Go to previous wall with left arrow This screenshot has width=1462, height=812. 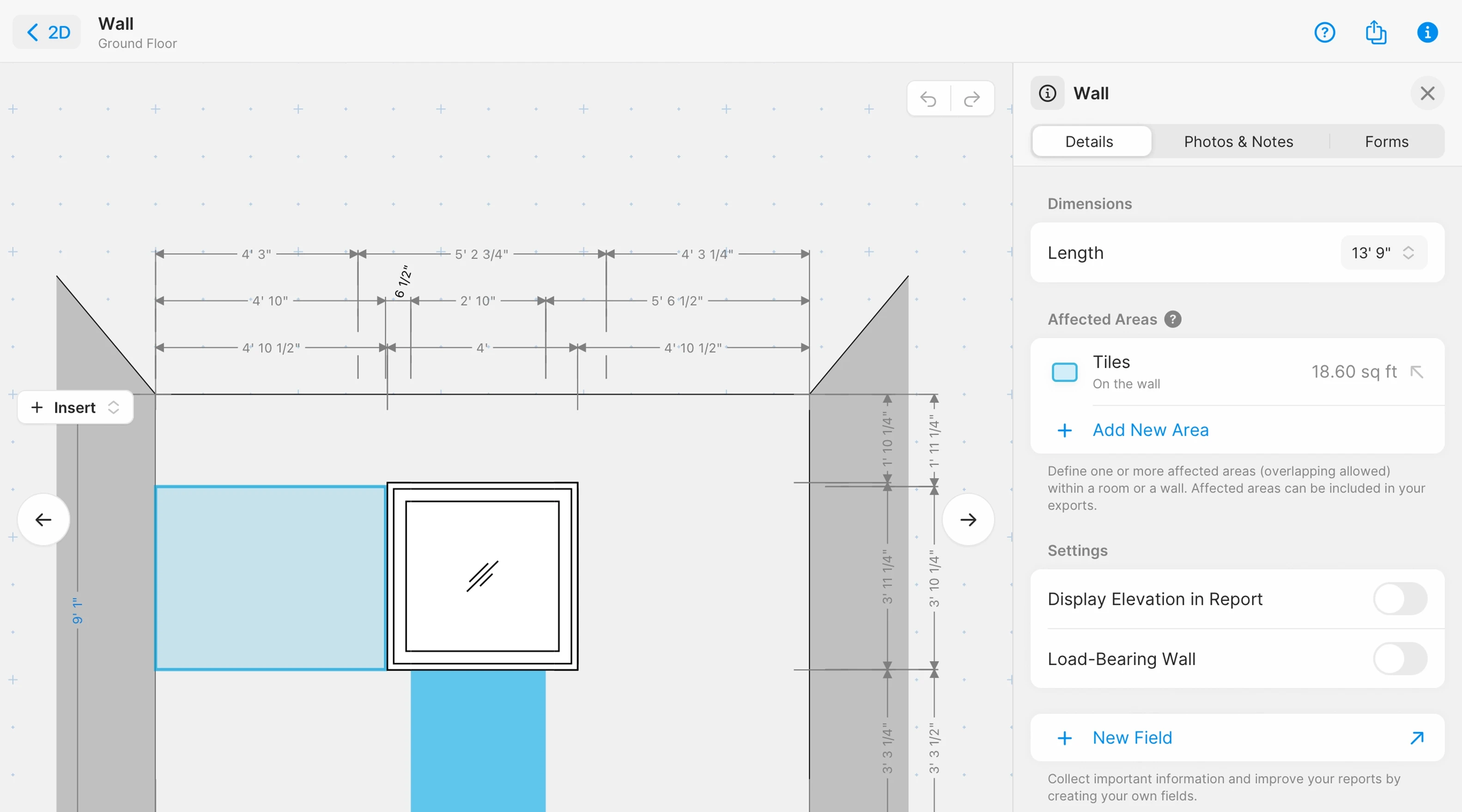point(44,519)
